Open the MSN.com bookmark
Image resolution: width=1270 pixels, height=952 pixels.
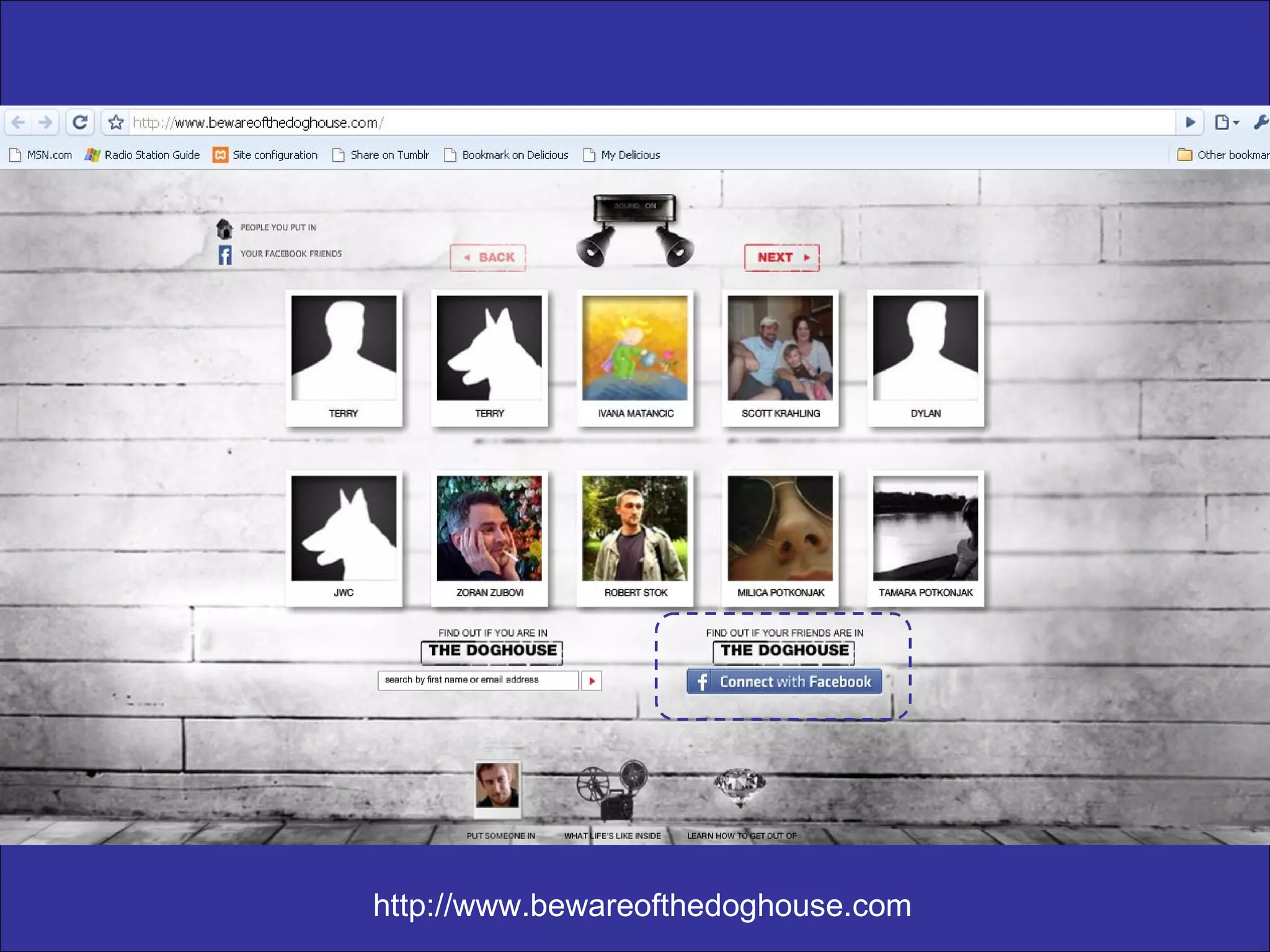pos(41,155)
